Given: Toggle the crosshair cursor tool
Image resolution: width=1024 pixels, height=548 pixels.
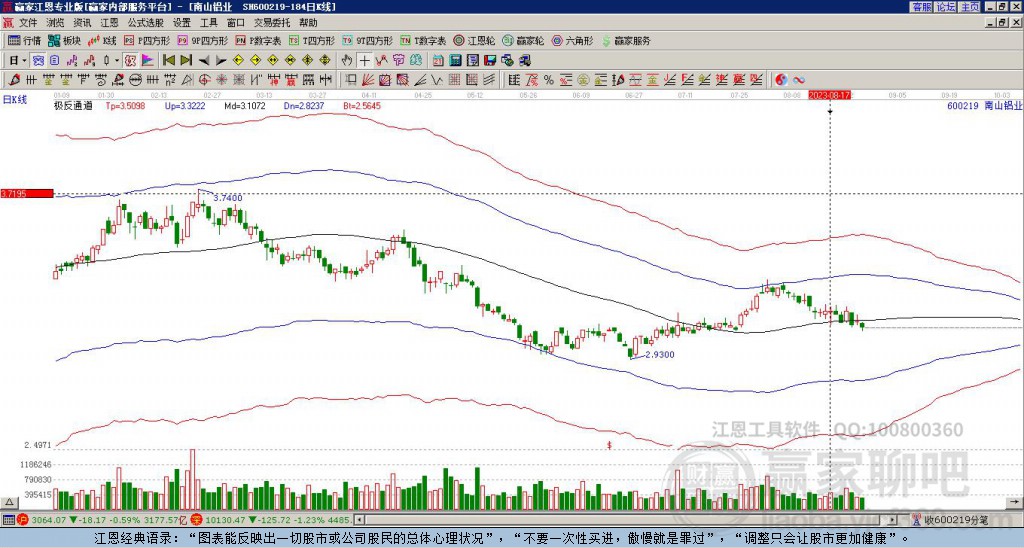Looking at the screenshot, I should pos(364,61).
